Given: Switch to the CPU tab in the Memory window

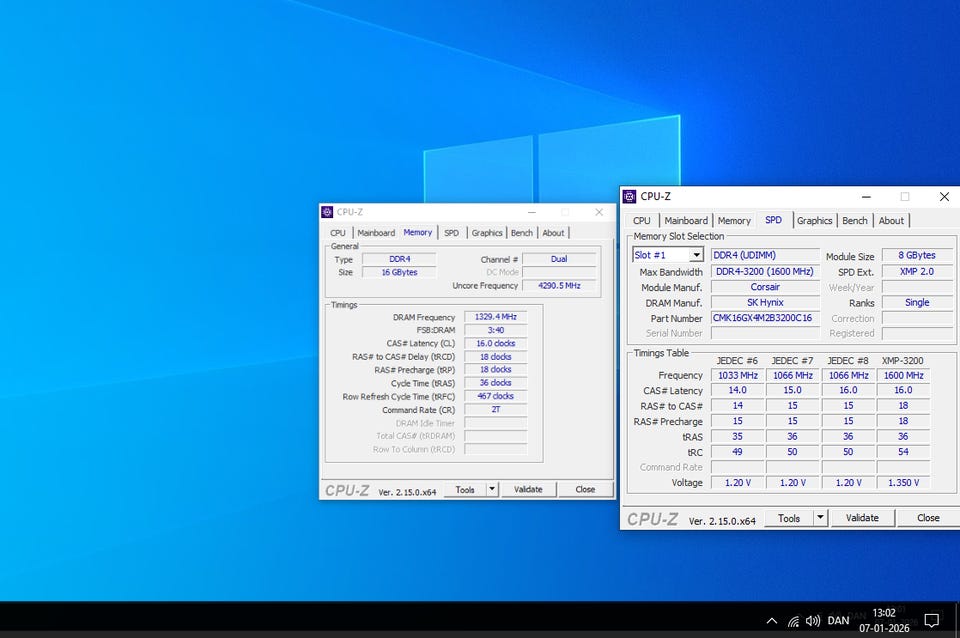Looking at the screenshot, I should click(x=338, y=233).
